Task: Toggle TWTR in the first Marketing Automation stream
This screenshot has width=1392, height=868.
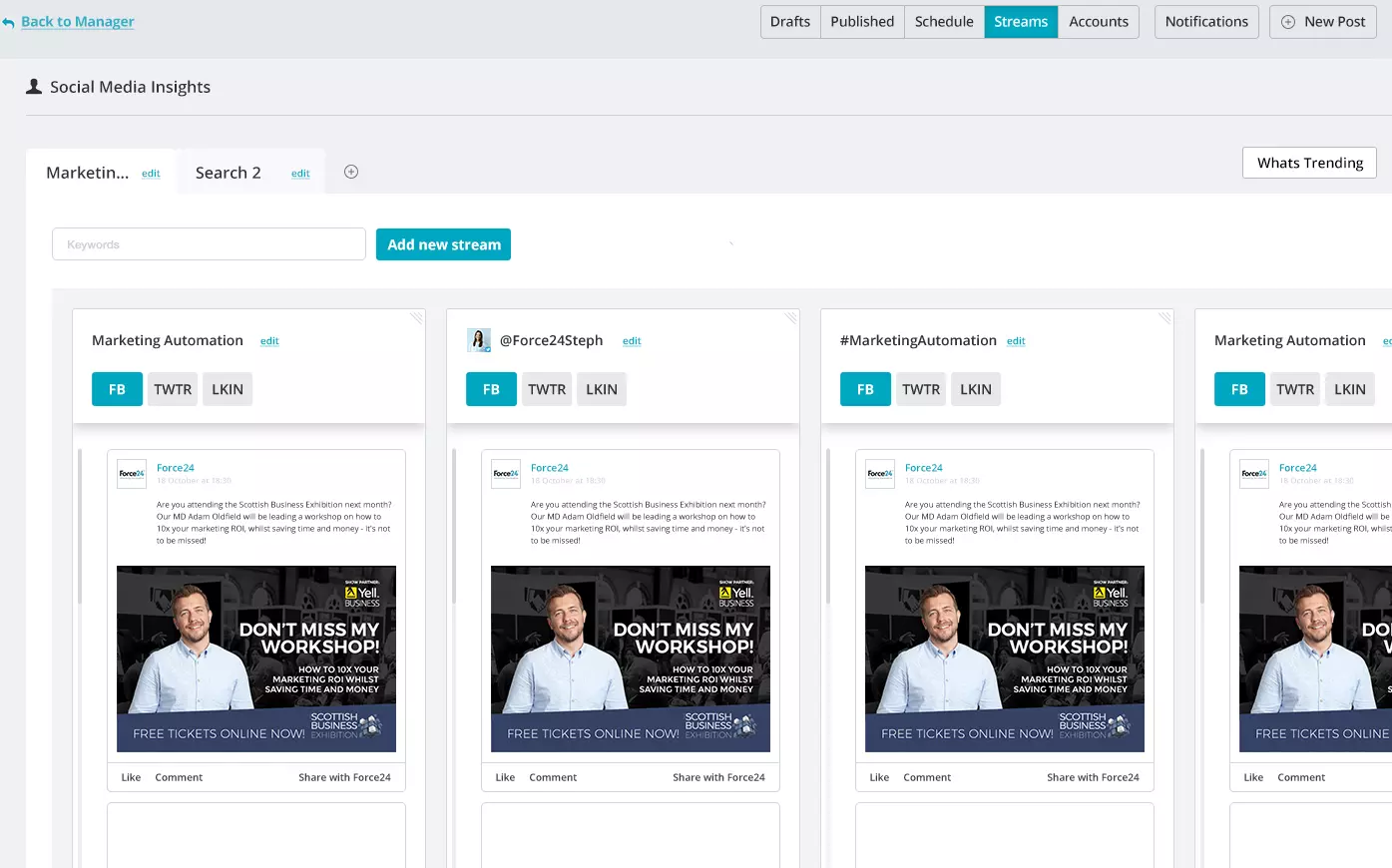Action: [x=173, y=389]
